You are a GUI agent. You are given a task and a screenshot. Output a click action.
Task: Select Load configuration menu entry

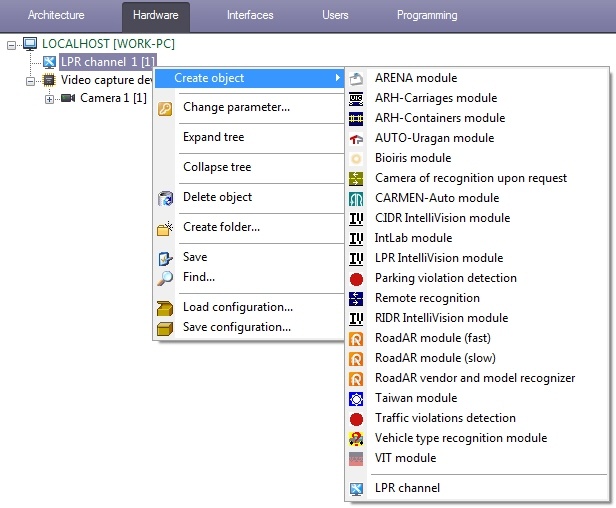click(237, 307)
